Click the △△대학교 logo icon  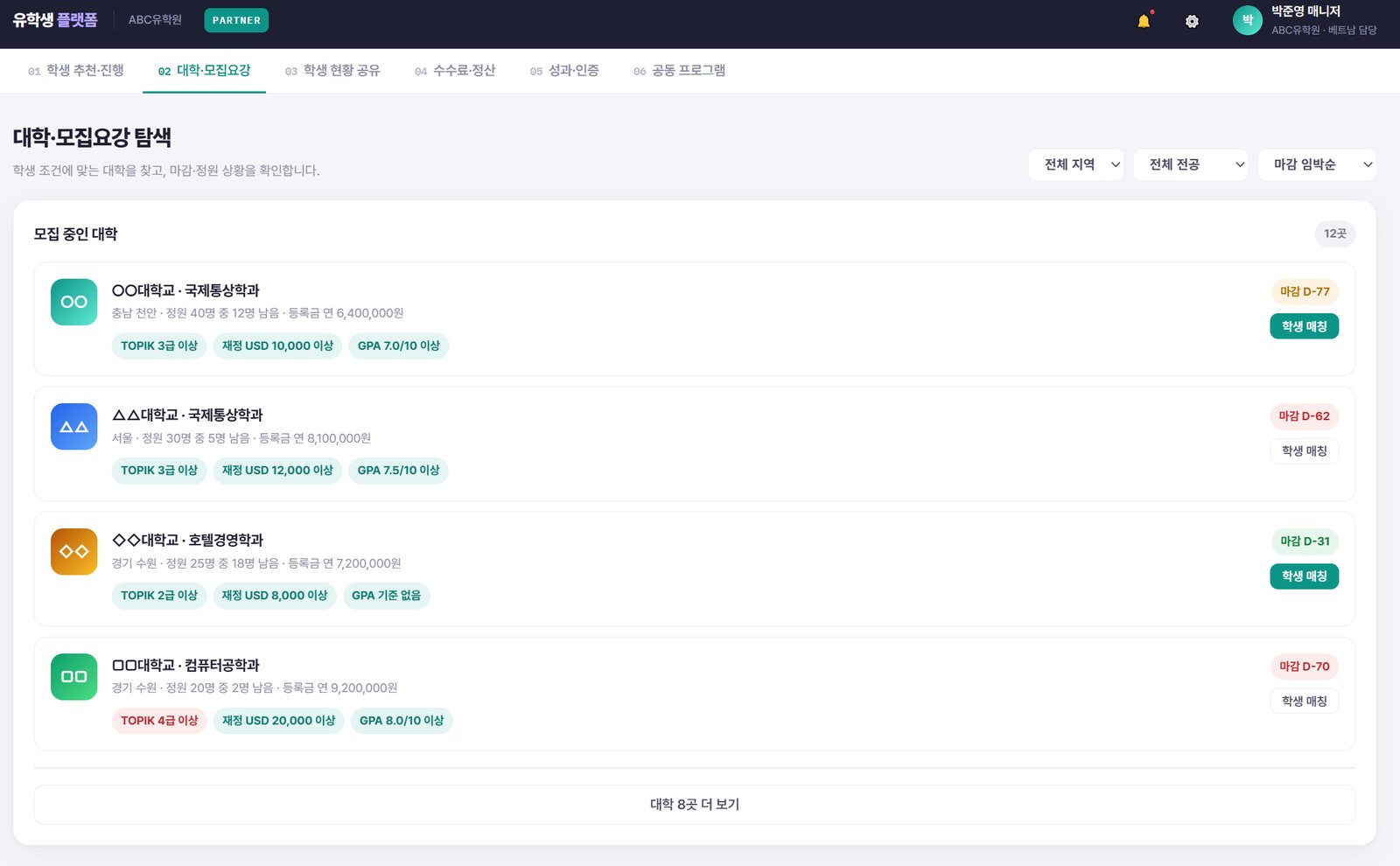(73, 427)
